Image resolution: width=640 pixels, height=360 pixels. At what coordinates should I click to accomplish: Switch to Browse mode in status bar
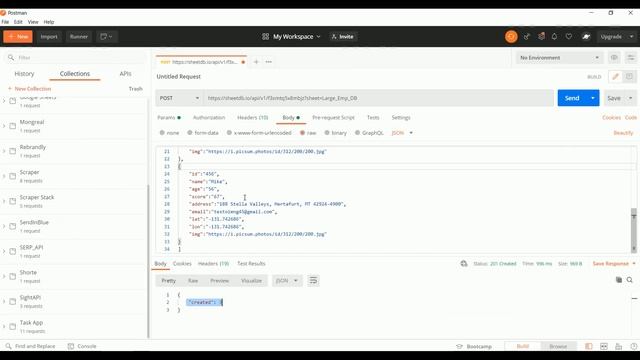pyautogui.click(x=558, y=346)
